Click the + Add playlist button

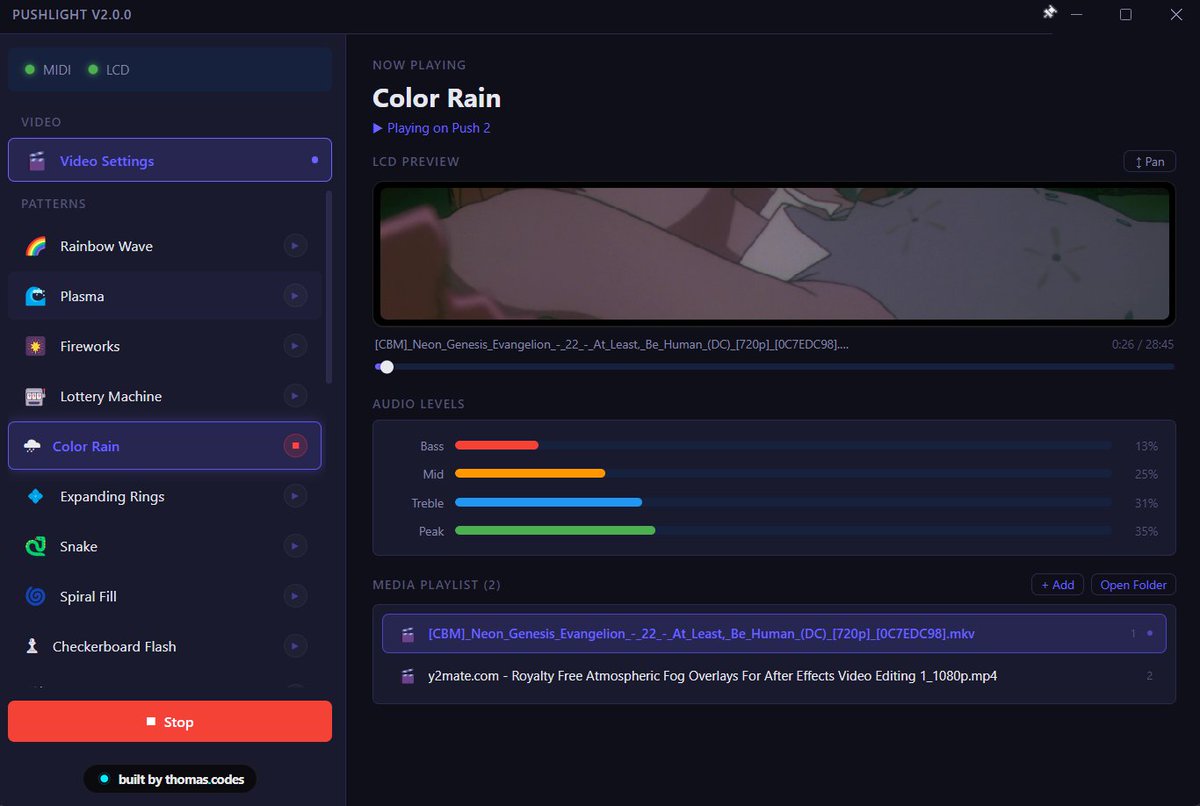[x=1058, y=585]
